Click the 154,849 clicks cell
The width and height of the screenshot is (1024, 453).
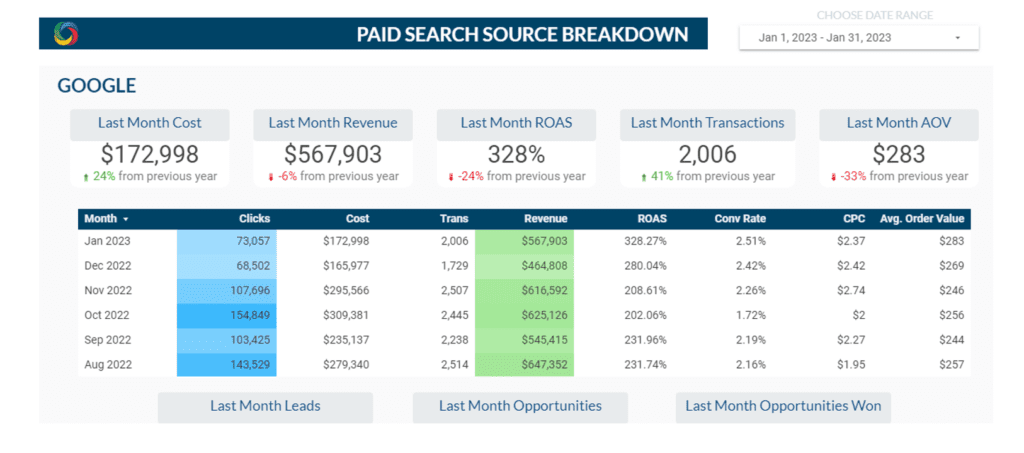tap(227, 315)
